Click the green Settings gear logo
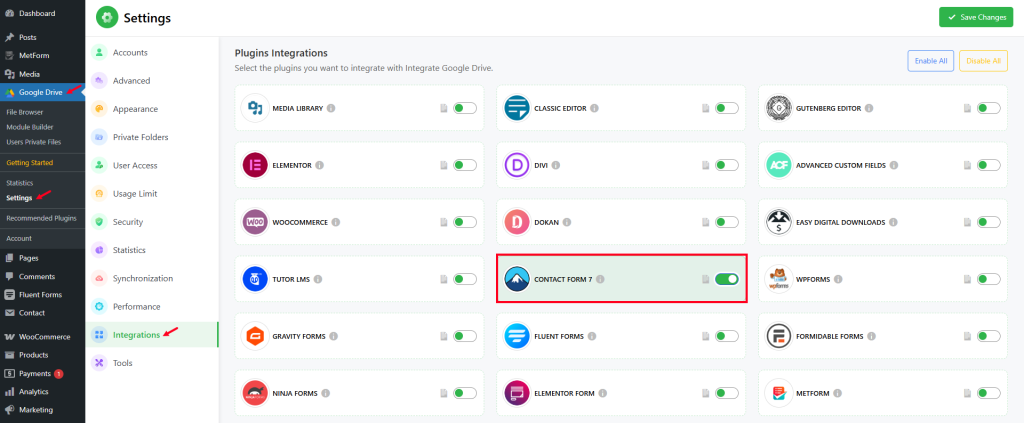 coord(107,18)
